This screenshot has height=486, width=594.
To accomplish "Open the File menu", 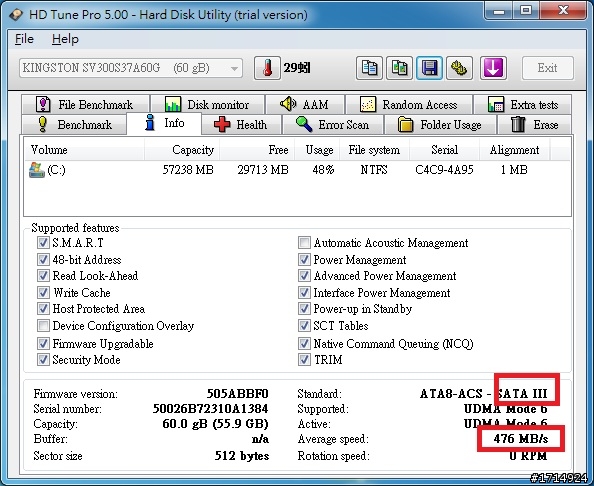I will [24, 39].
